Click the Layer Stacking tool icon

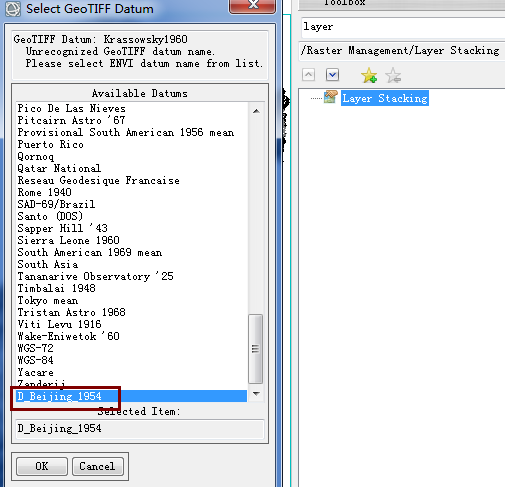click(331, 97)
